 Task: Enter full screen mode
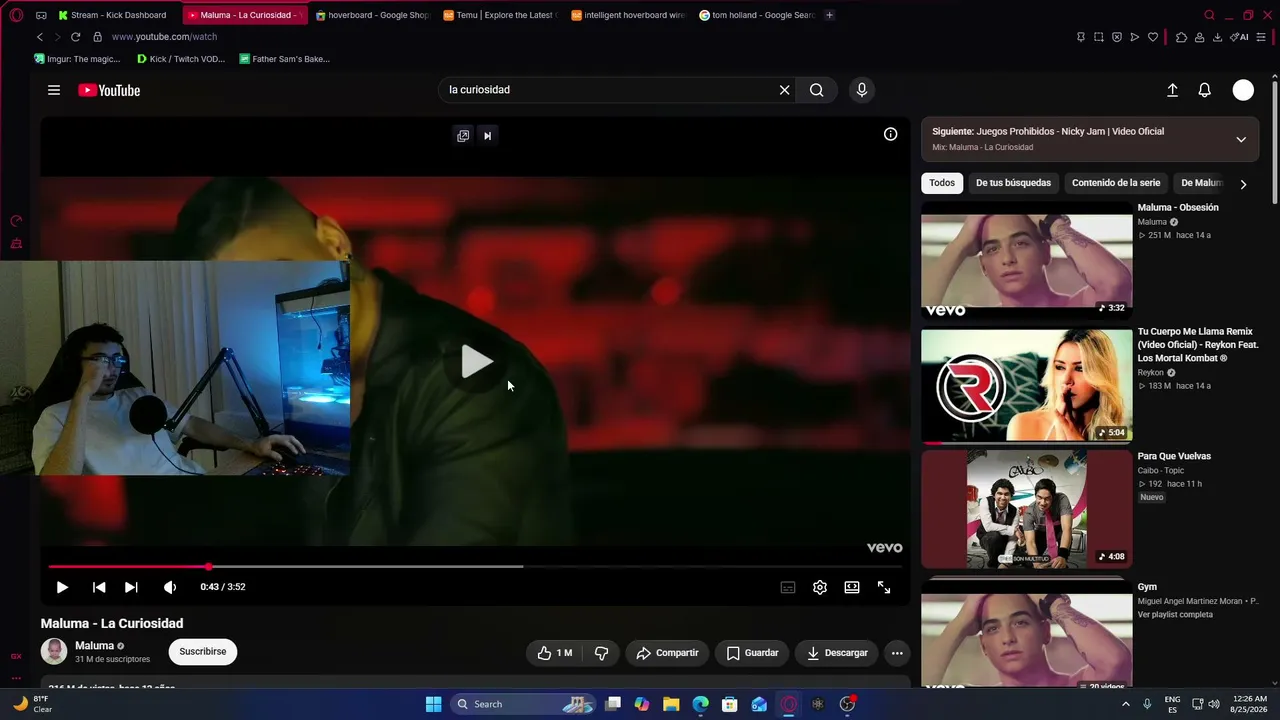click(884, 587)
